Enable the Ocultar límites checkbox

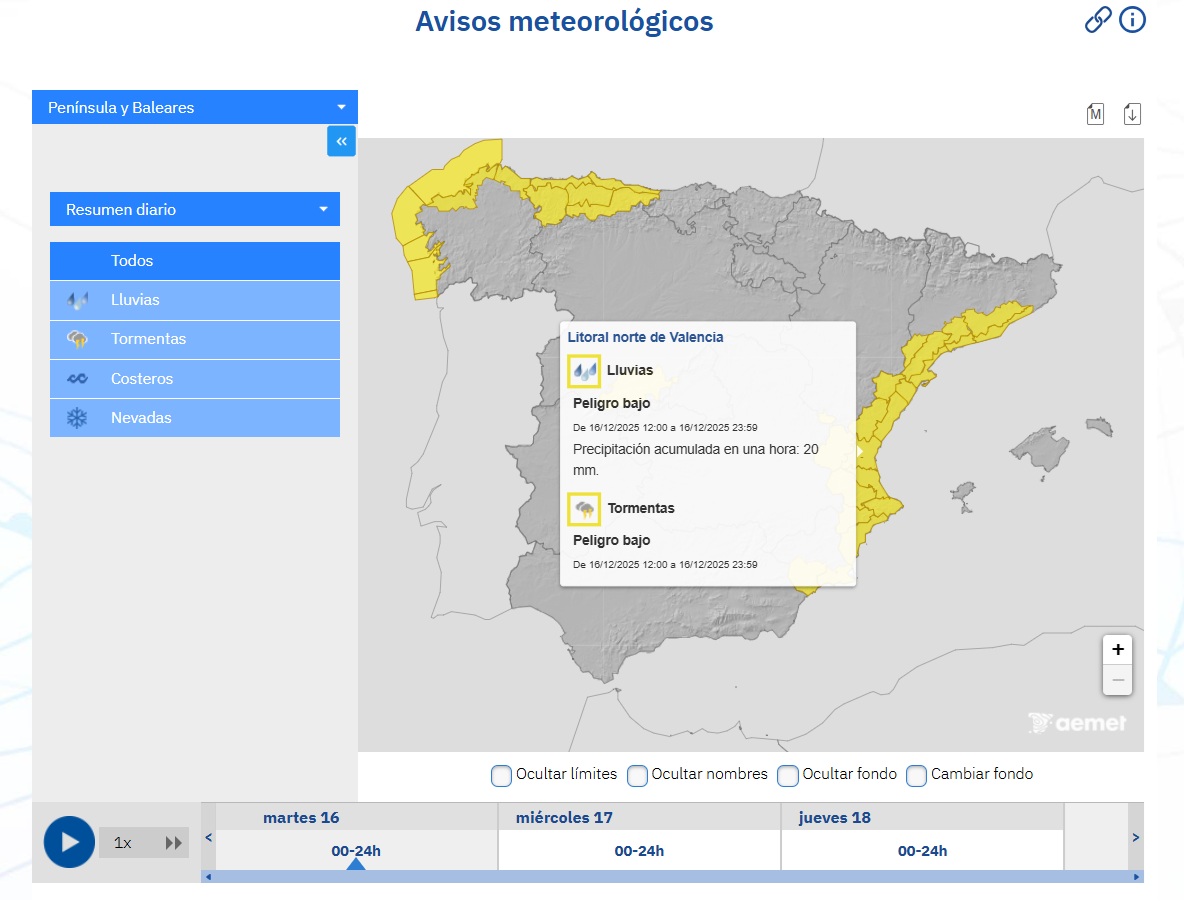[501, 775]
